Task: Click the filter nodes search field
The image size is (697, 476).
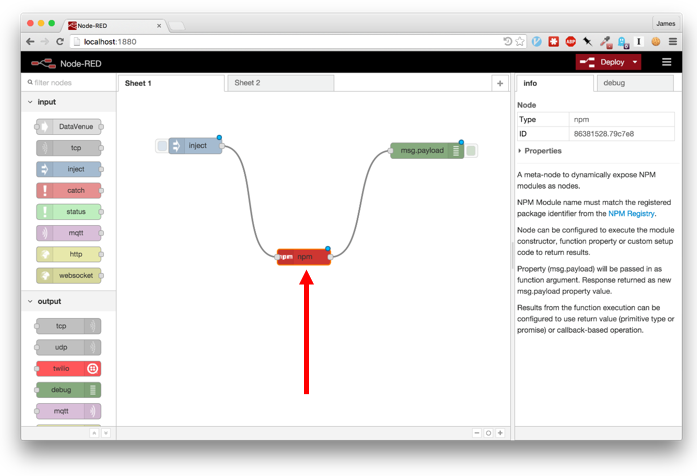Action: tap(70, 83)
